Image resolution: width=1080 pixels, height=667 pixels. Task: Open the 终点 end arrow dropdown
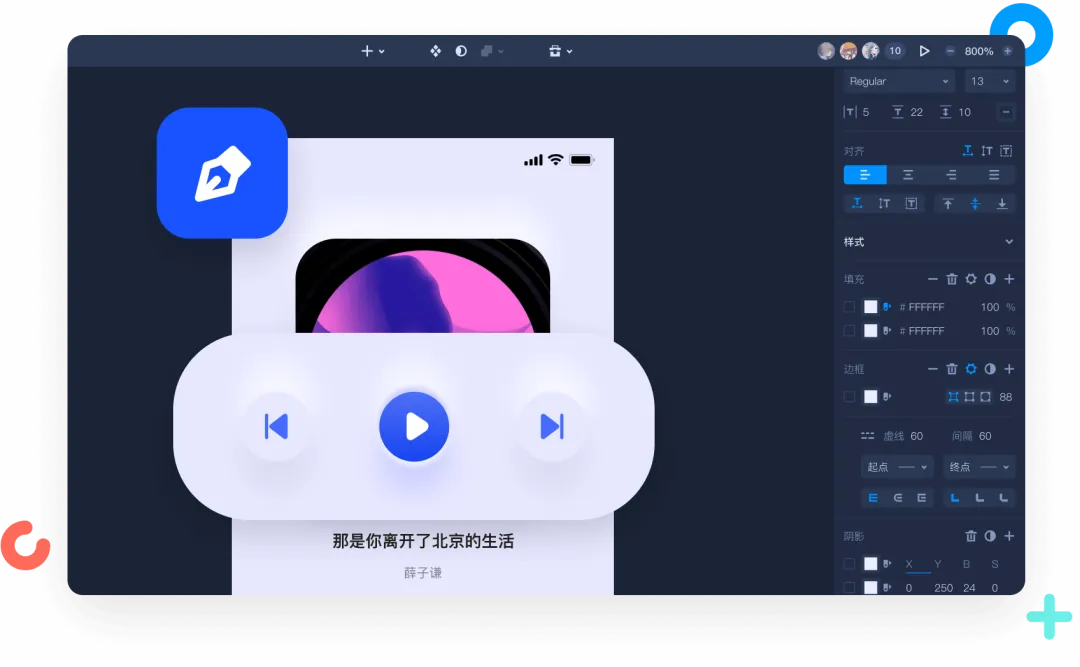(x=979, y=467)
